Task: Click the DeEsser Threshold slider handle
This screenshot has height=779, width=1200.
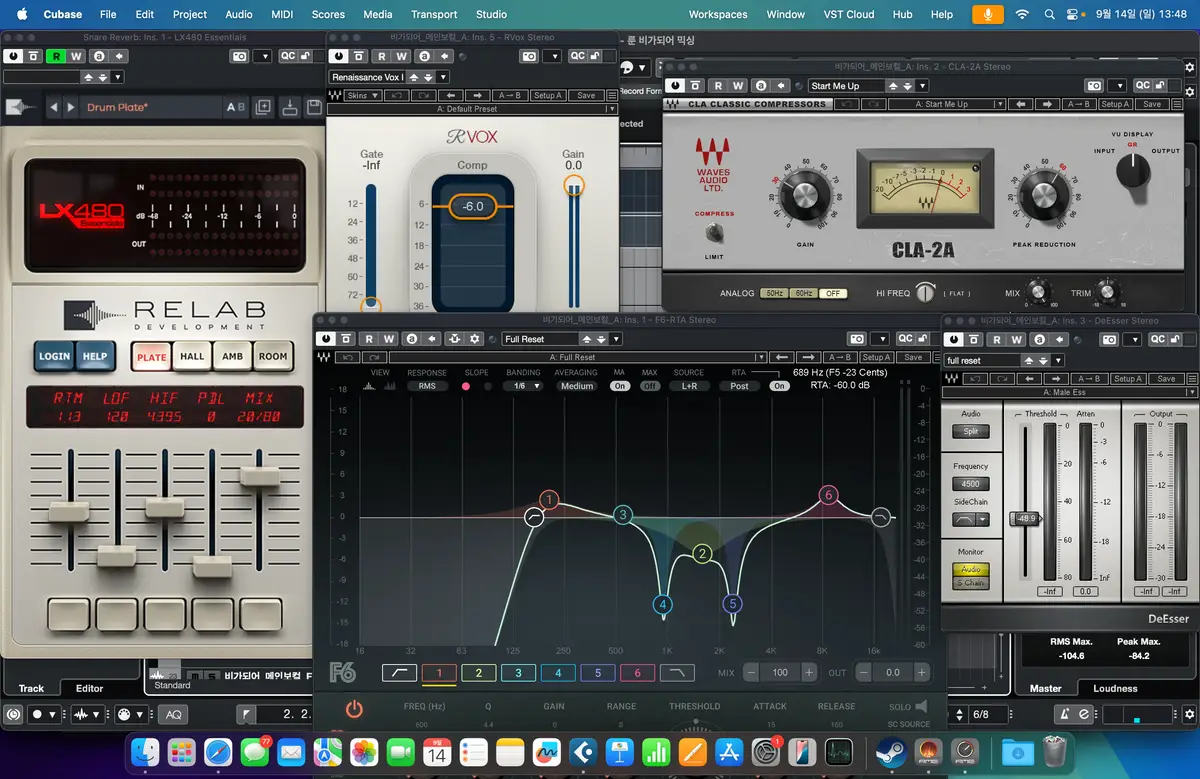Action: pyautogui.click(x=1025, y=519)
